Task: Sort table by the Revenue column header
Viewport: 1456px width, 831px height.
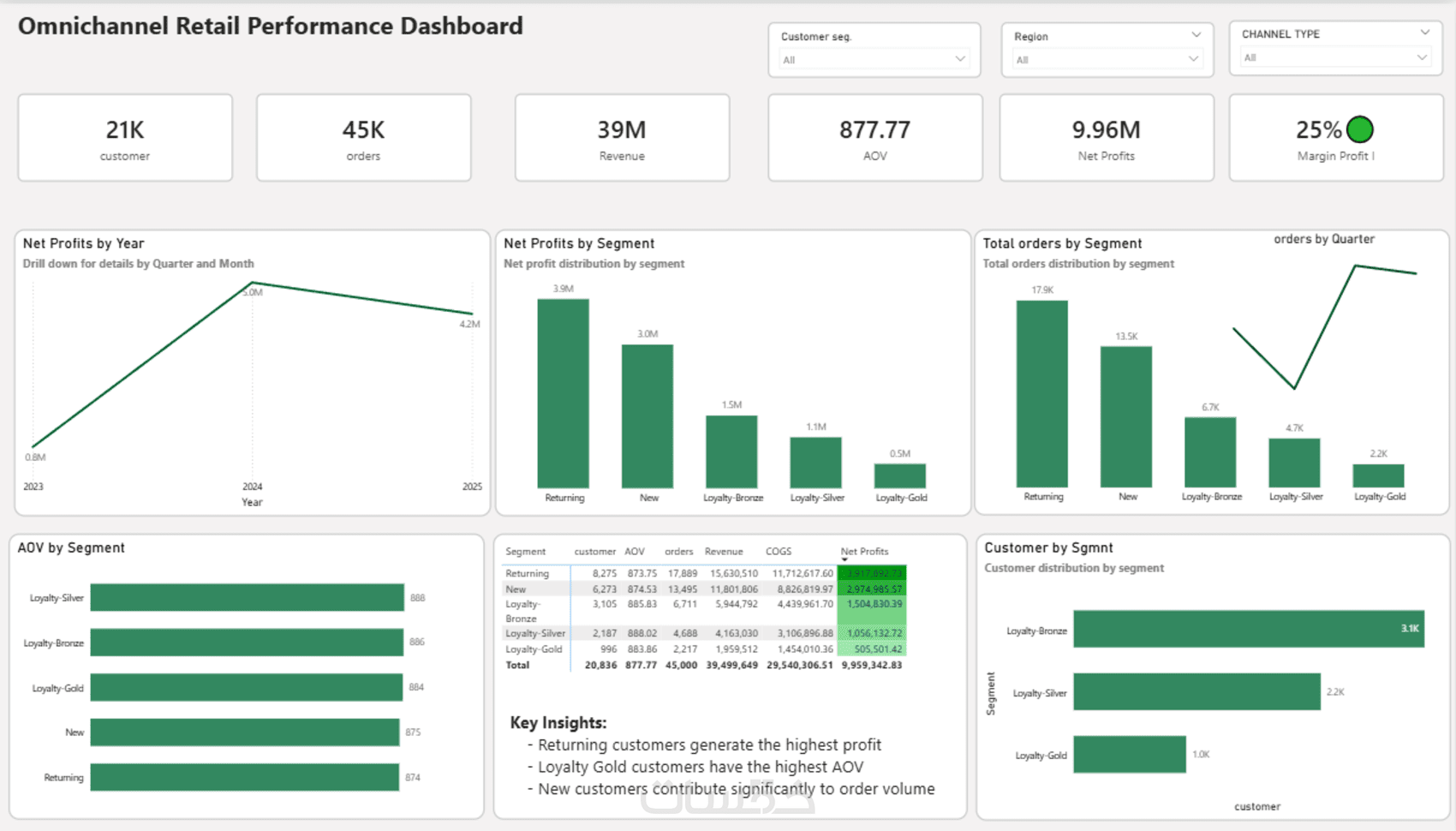Action: click(x=724, y=552)
